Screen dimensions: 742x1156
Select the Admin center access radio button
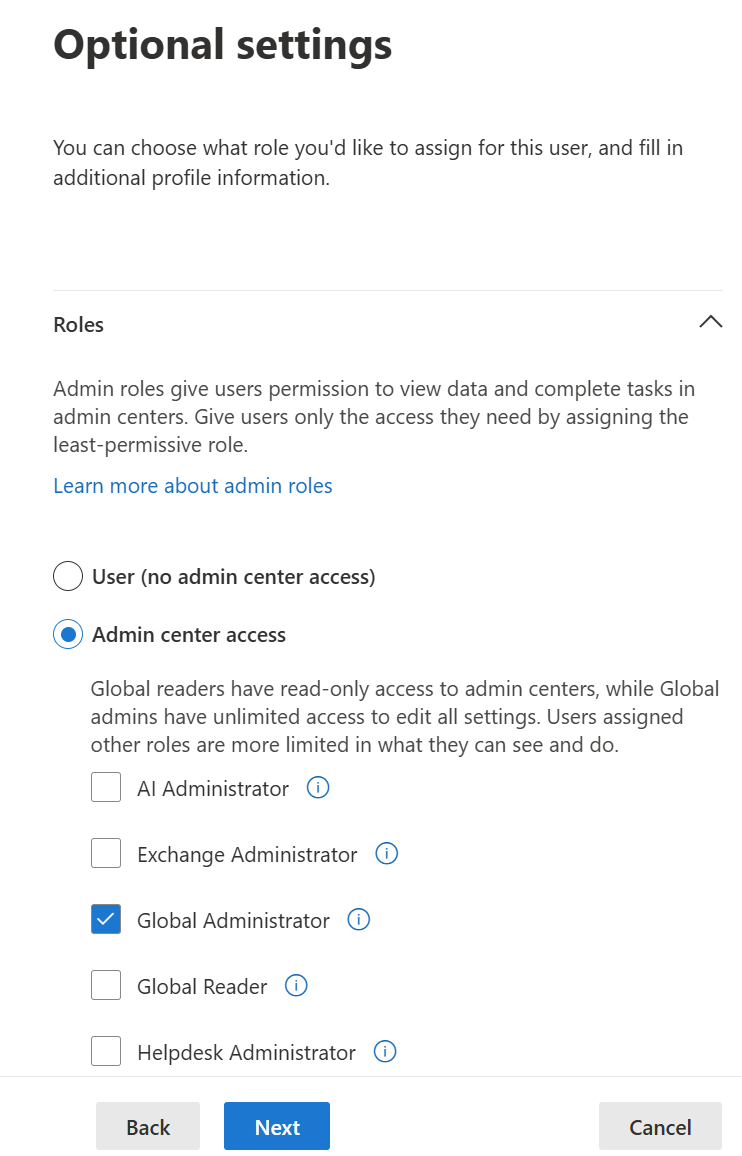point(68,635)
